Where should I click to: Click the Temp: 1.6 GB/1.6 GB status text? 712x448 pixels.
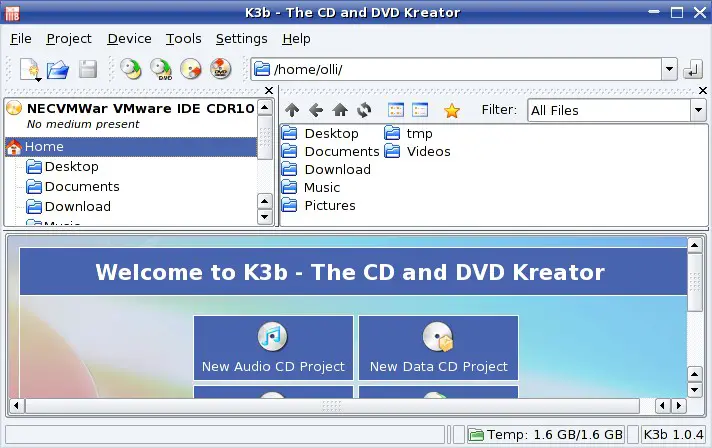coord(554,435)
